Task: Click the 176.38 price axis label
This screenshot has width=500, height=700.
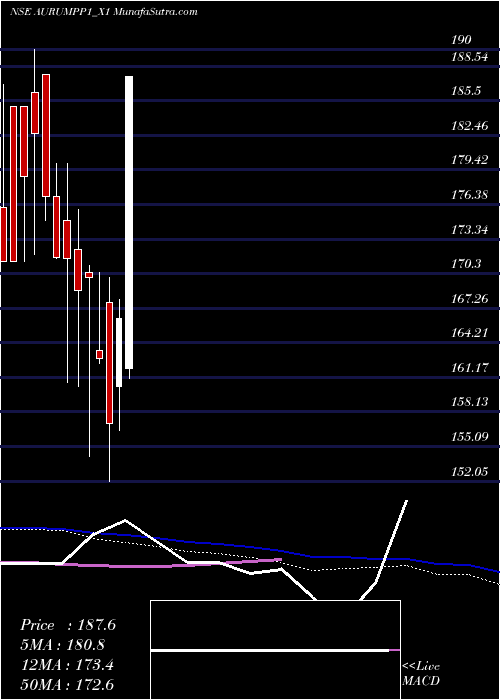Action: click(x=470, y=195)
